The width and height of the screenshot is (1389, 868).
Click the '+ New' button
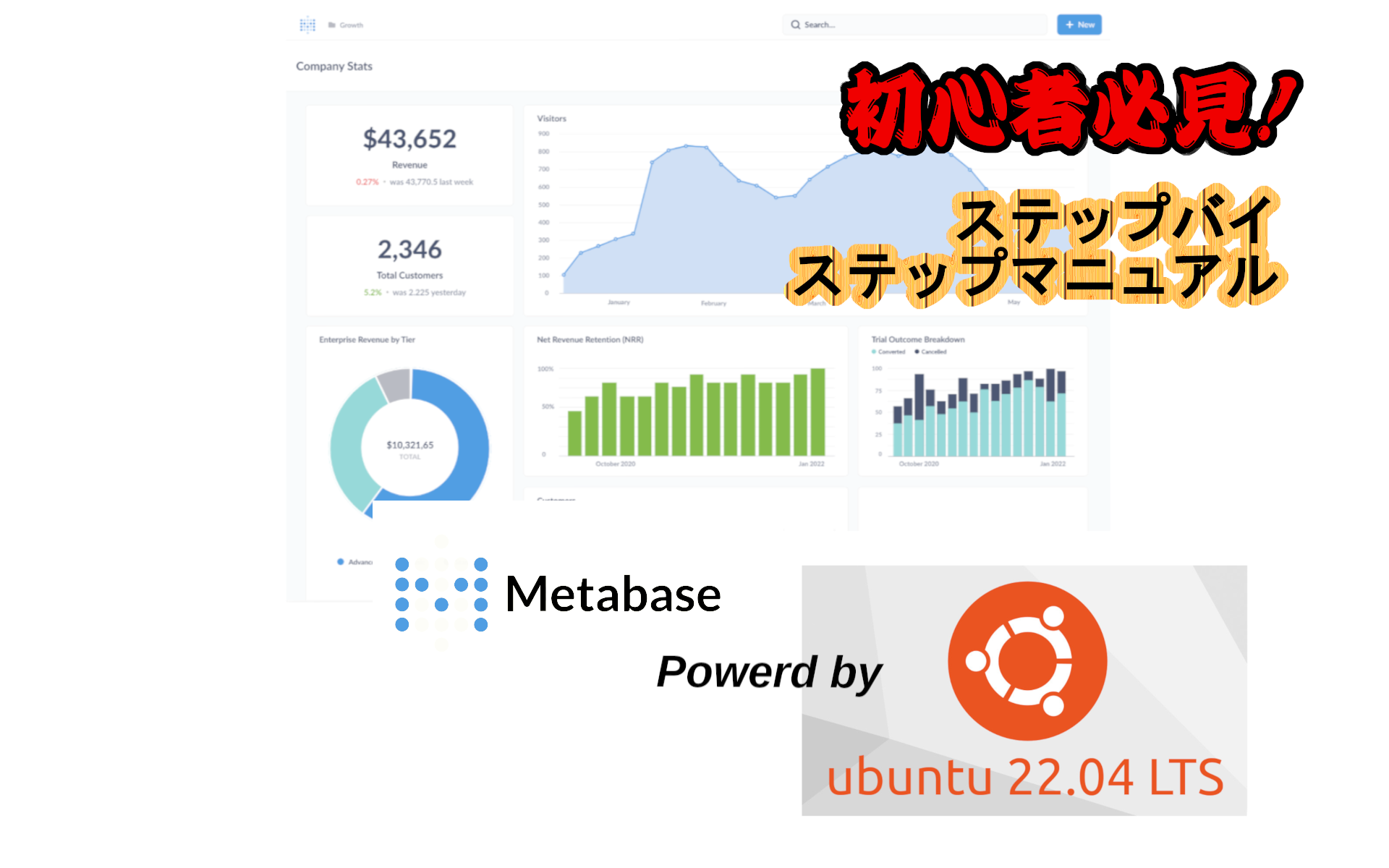click(x=1079, y=25)
